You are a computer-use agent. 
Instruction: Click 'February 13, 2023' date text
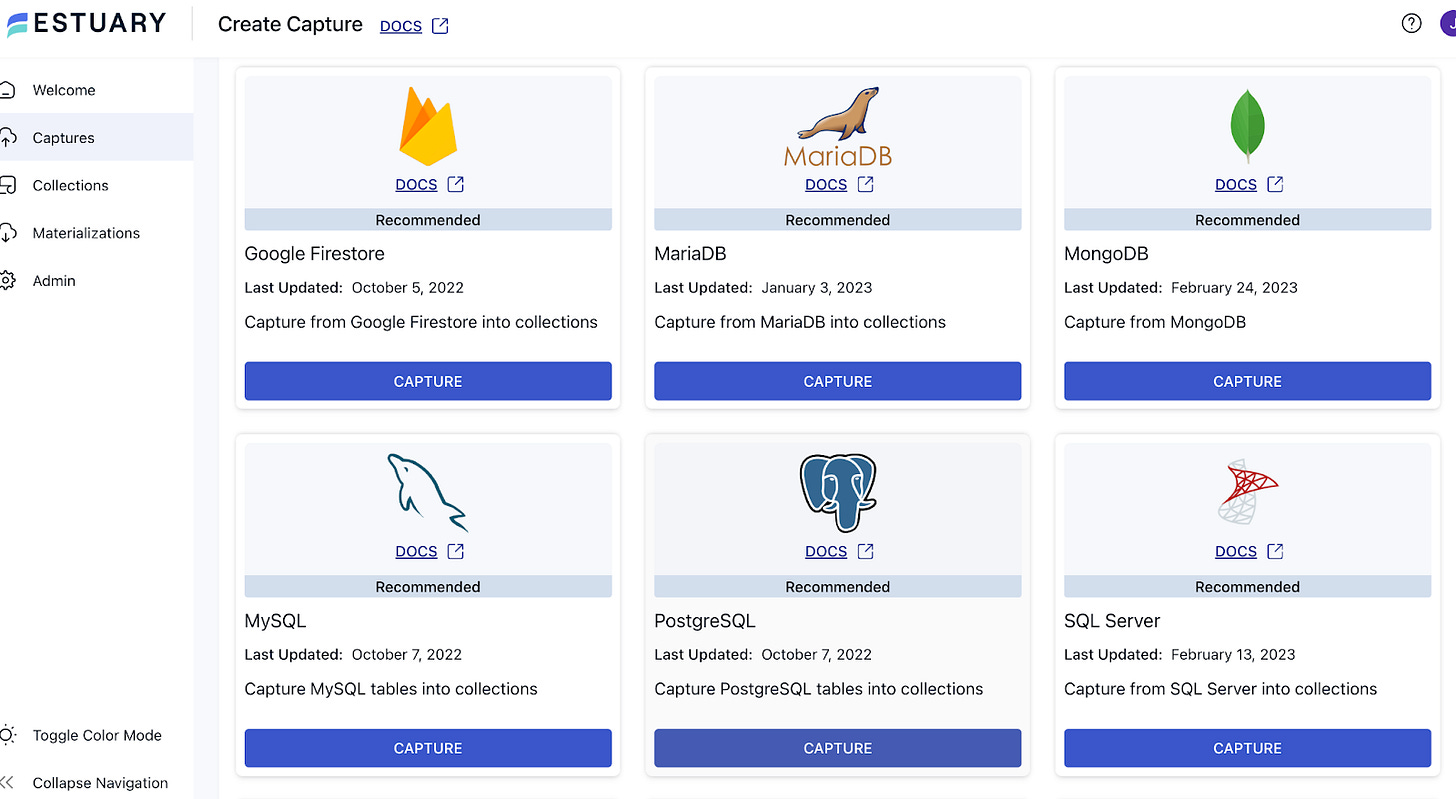1233,655
